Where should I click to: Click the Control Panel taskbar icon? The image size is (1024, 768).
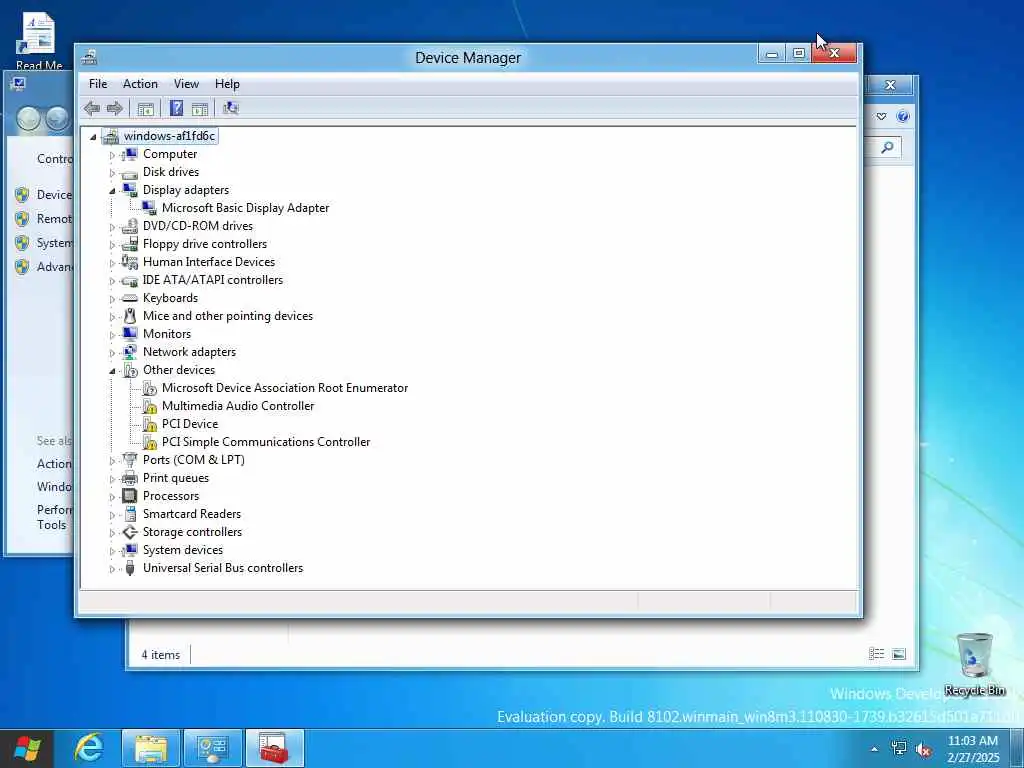[212, 748]
